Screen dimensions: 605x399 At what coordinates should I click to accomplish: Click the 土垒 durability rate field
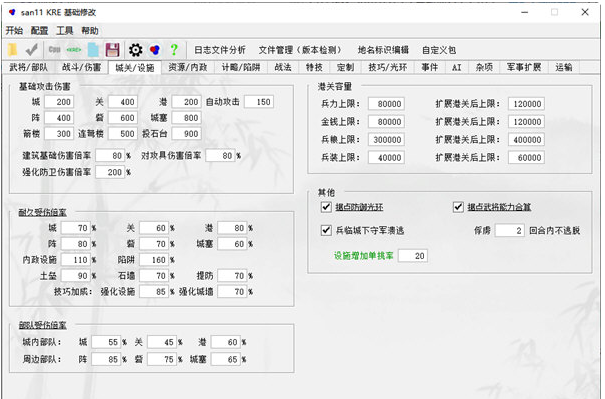[76, 276]
